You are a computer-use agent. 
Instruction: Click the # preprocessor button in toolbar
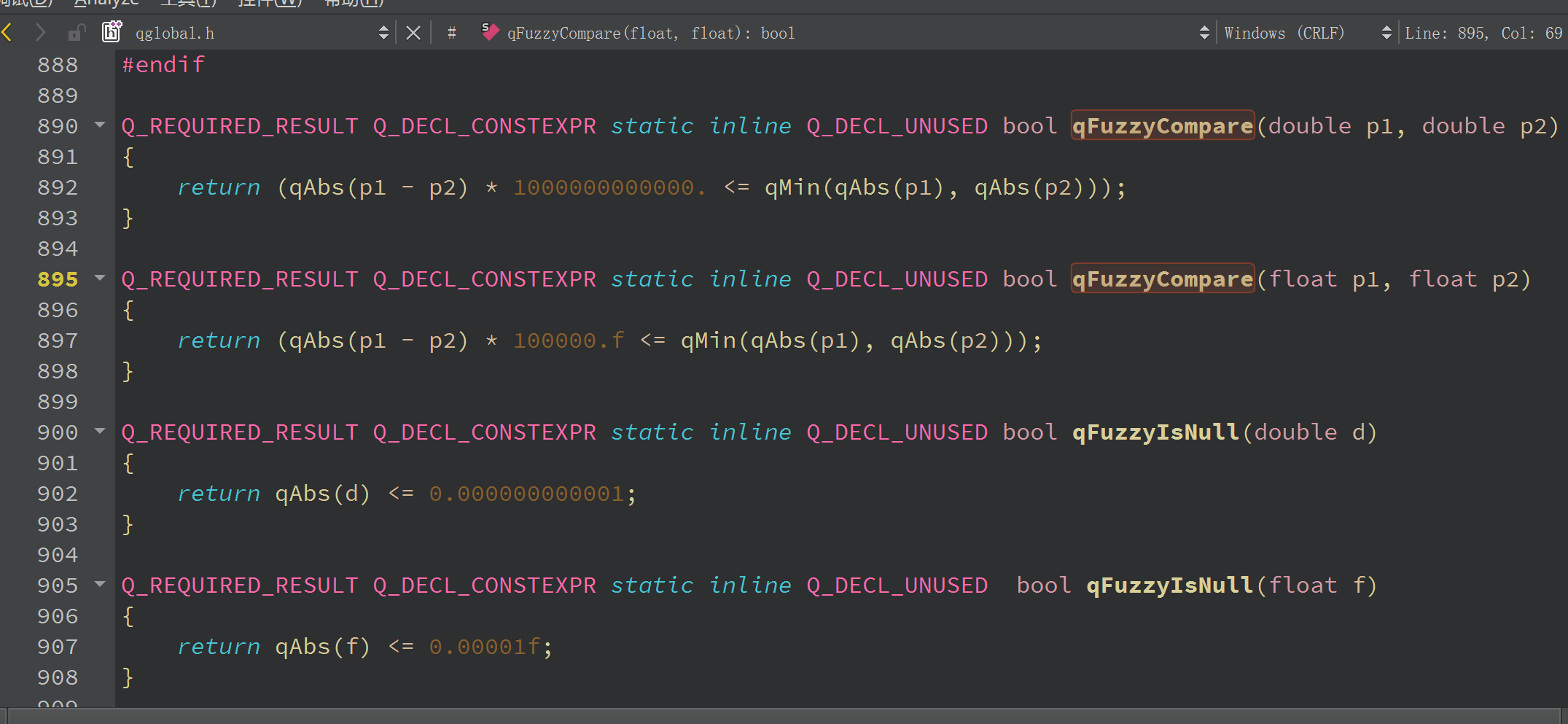point(452,33)
